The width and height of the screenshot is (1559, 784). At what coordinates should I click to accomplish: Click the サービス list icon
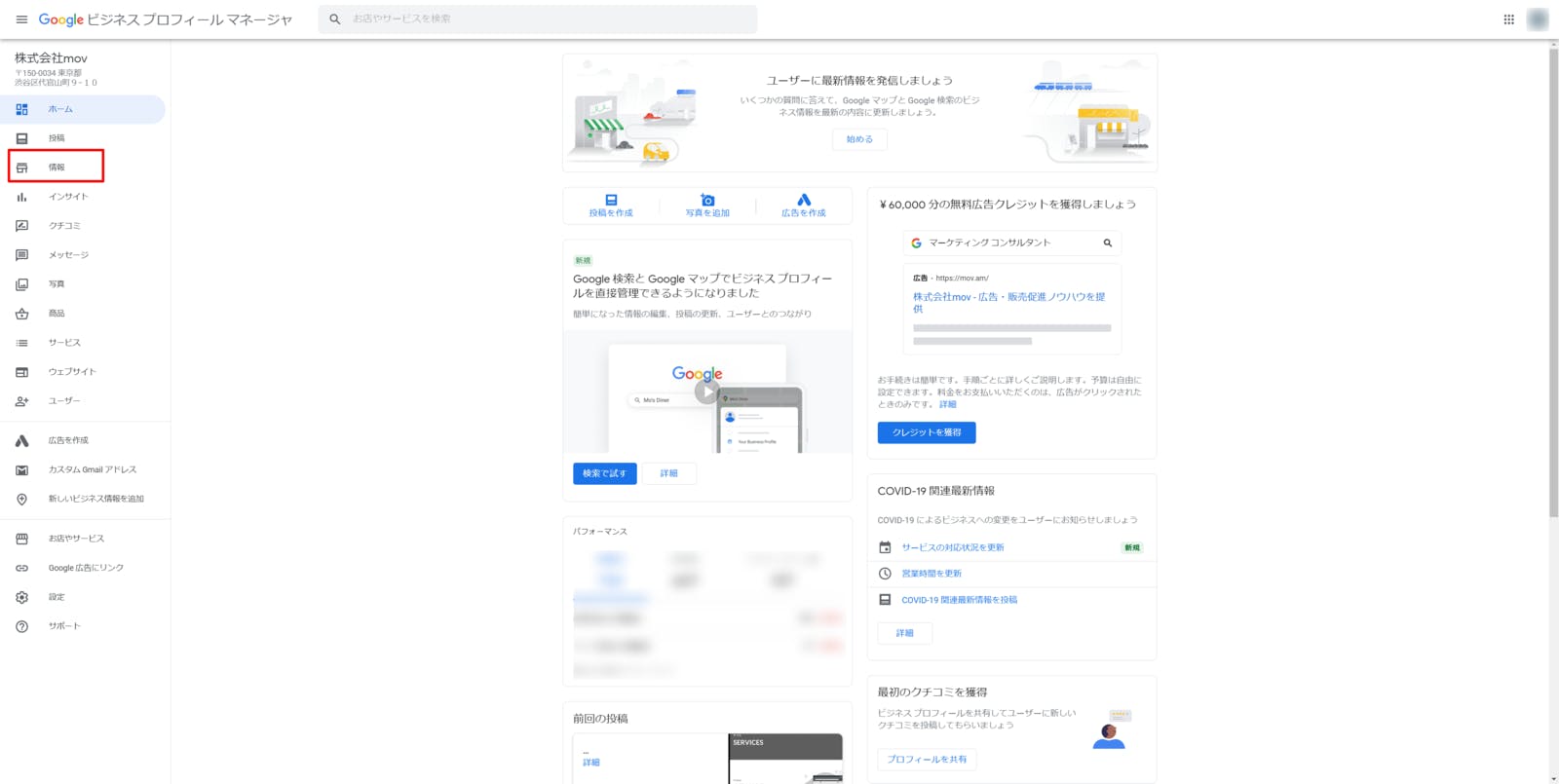pyautogui.click(x=21, y=343)
